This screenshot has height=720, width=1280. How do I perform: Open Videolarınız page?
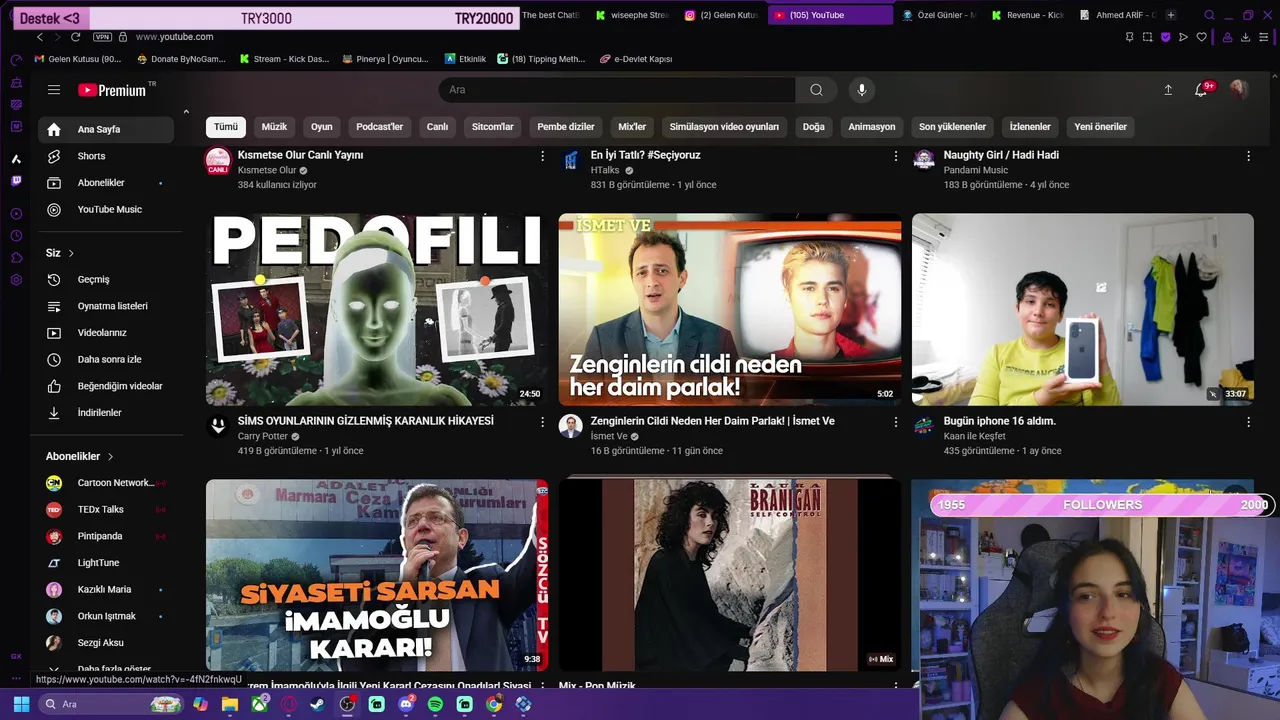click(x=106, y=333)
